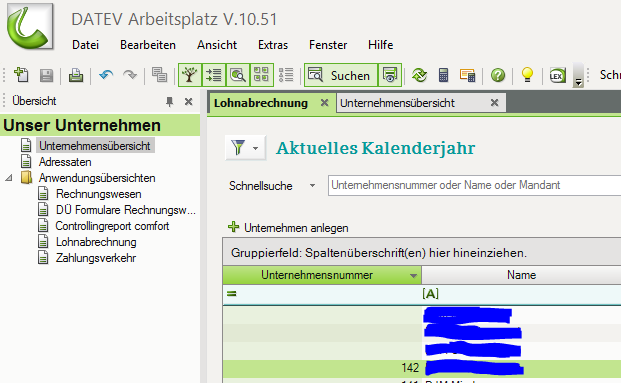Open the Schnellsuche dropdown arrow

click(312, 185)
